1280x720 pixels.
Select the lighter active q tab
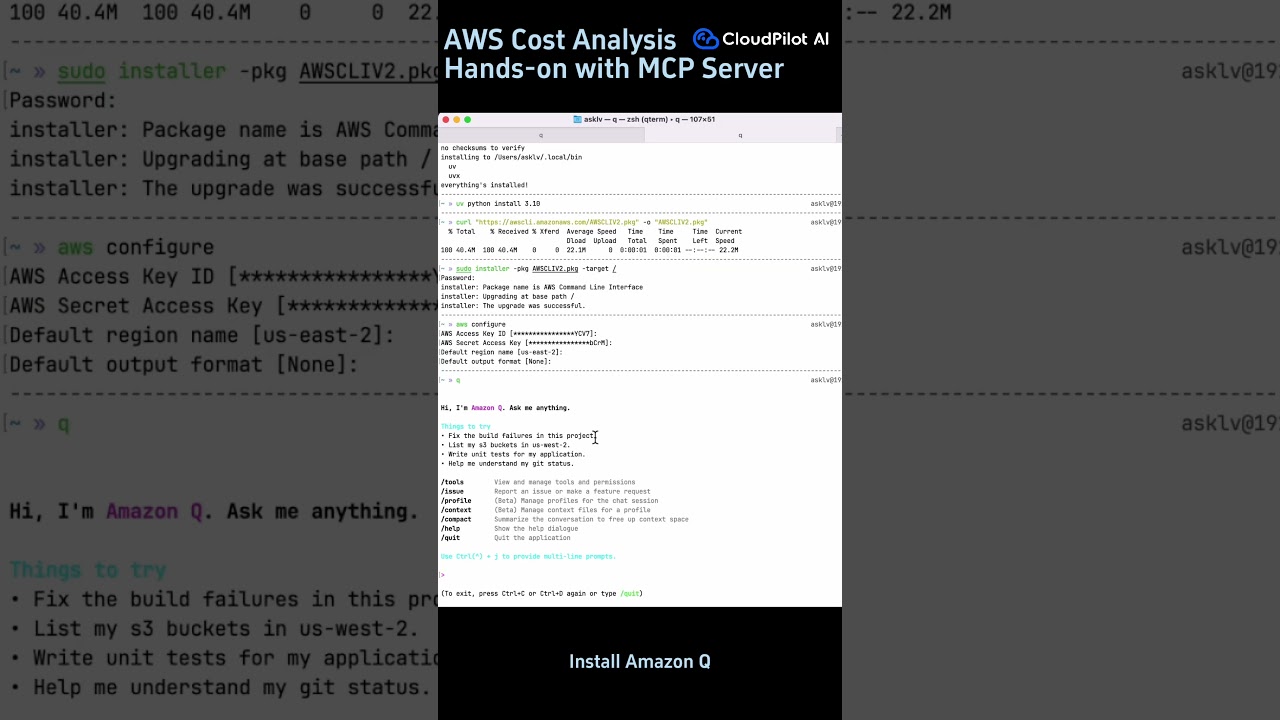740,135
